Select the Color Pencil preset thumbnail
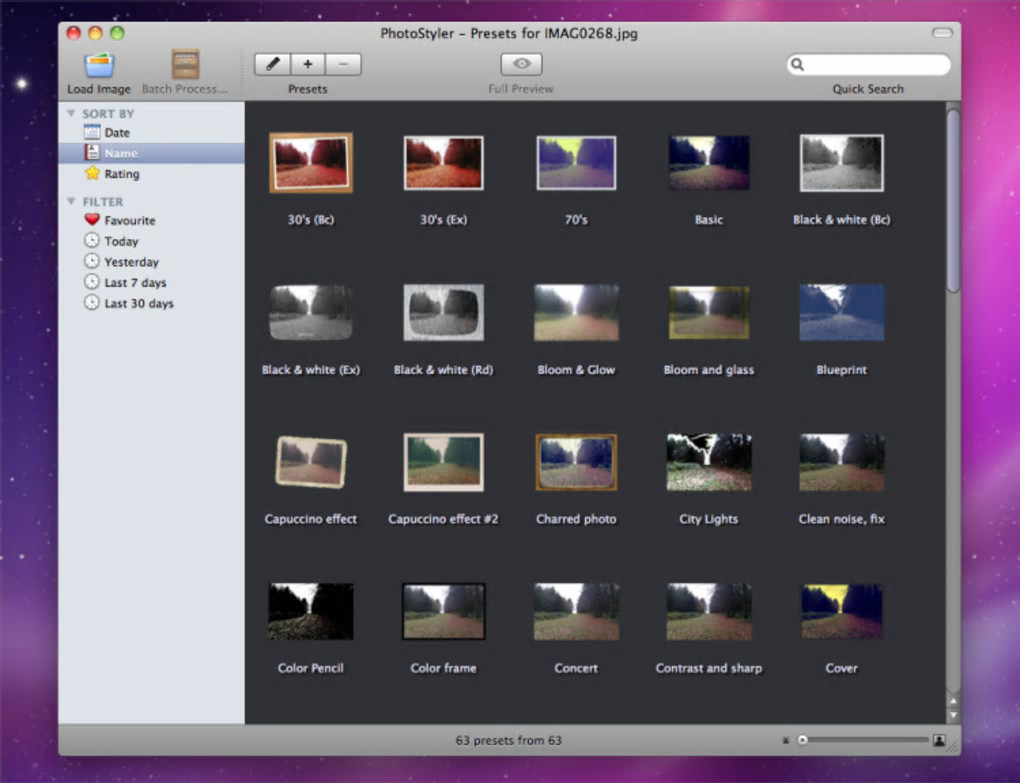This screenshot has height=783, width=1020. (311, 611)
